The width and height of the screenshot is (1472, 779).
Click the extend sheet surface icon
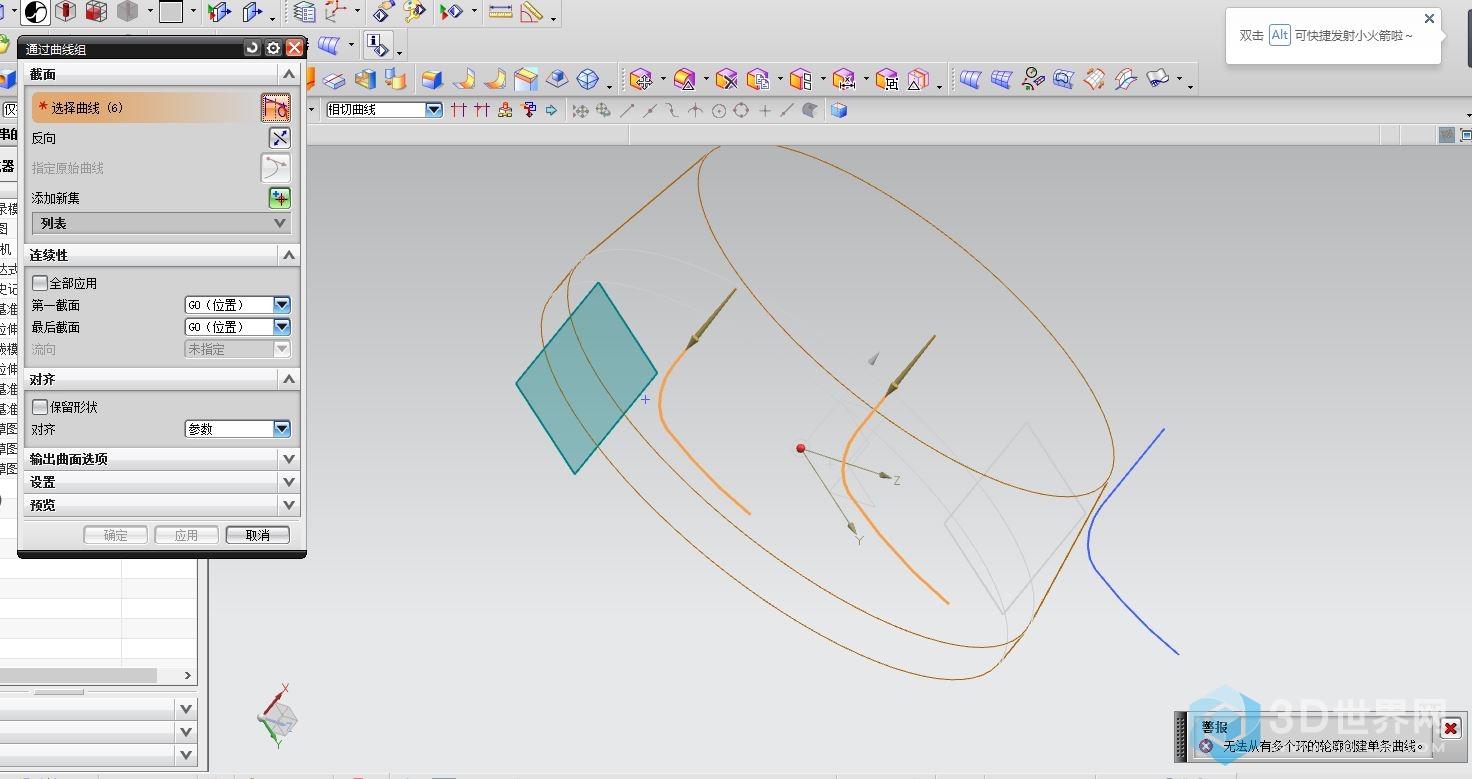tap(1125, 80)
